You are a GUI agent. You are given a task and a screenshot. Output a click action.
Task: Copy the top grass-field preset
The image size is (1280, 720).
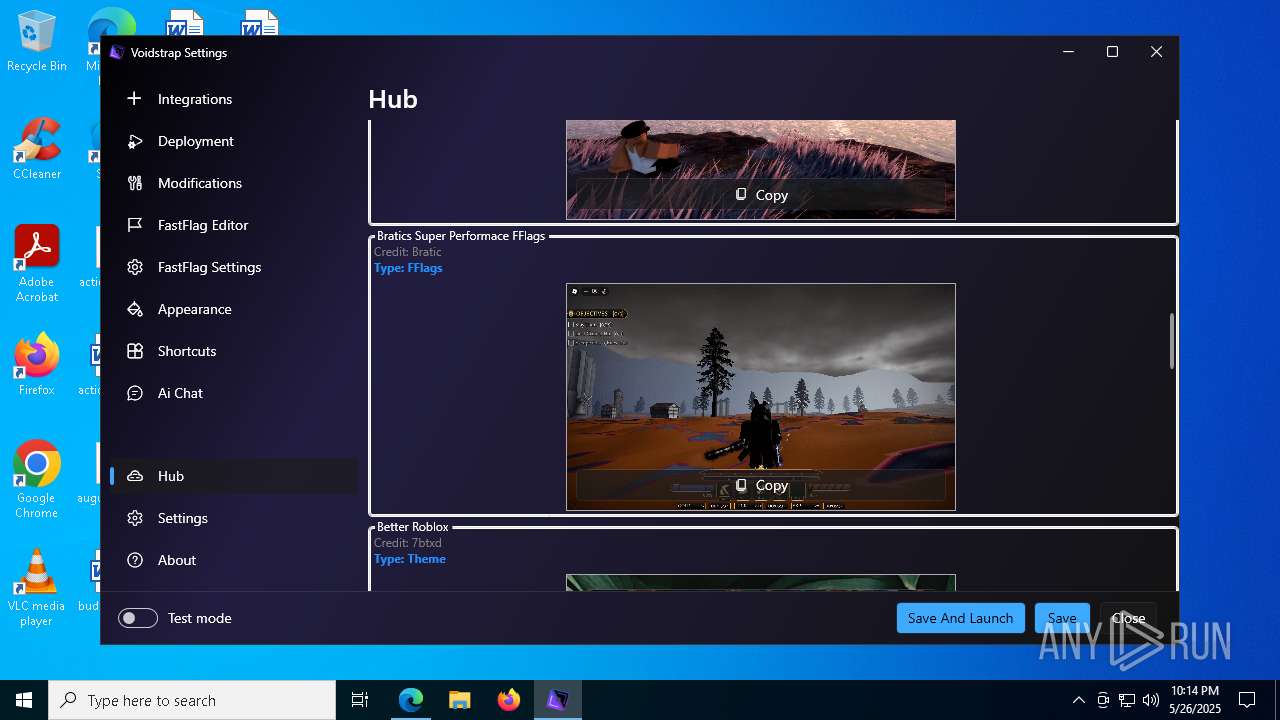[x=761, y=195]
